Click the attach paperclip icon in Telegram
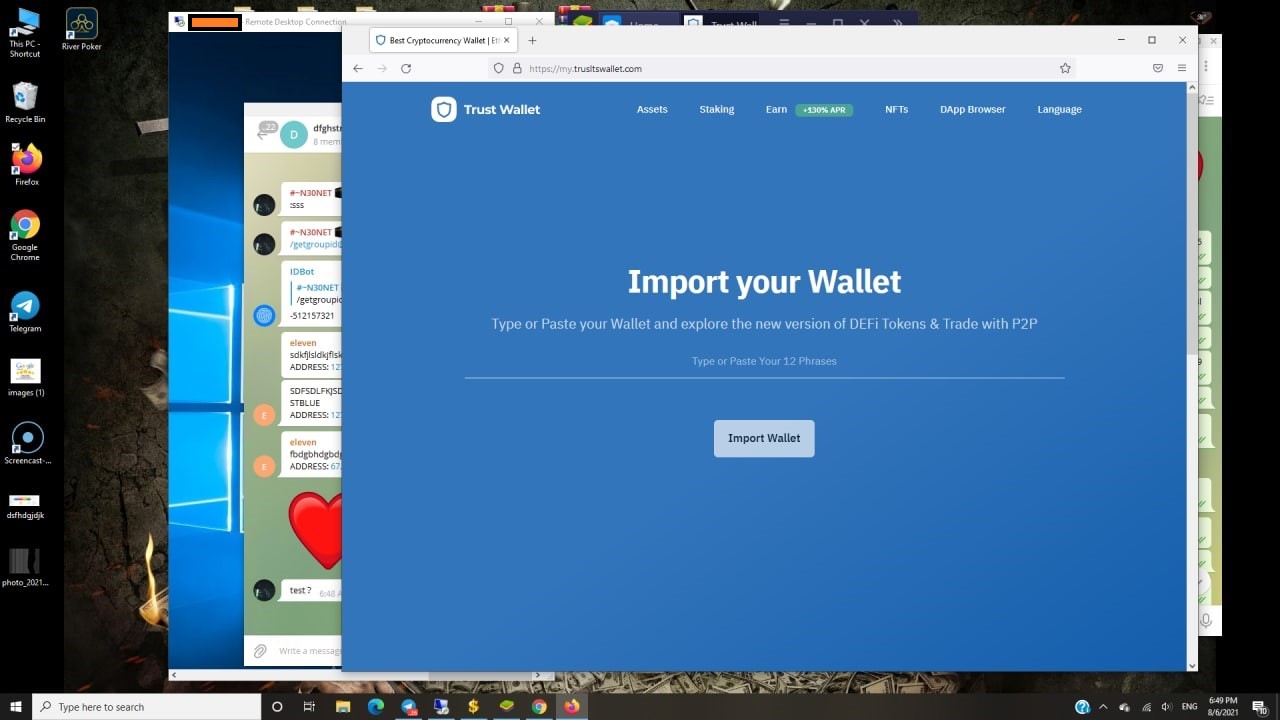This screenshot has width=1280, height=720. click(x=260, y=651)
